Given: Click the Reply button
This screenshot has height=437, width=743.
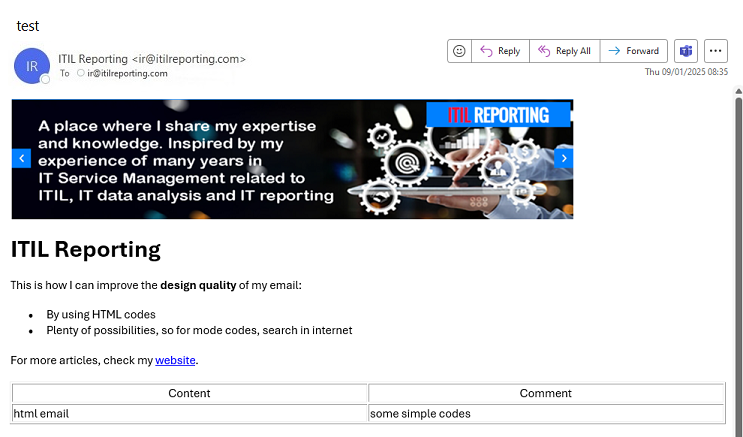Looking at the screenshot, I should pyautogui.click(x=499, y=51).
